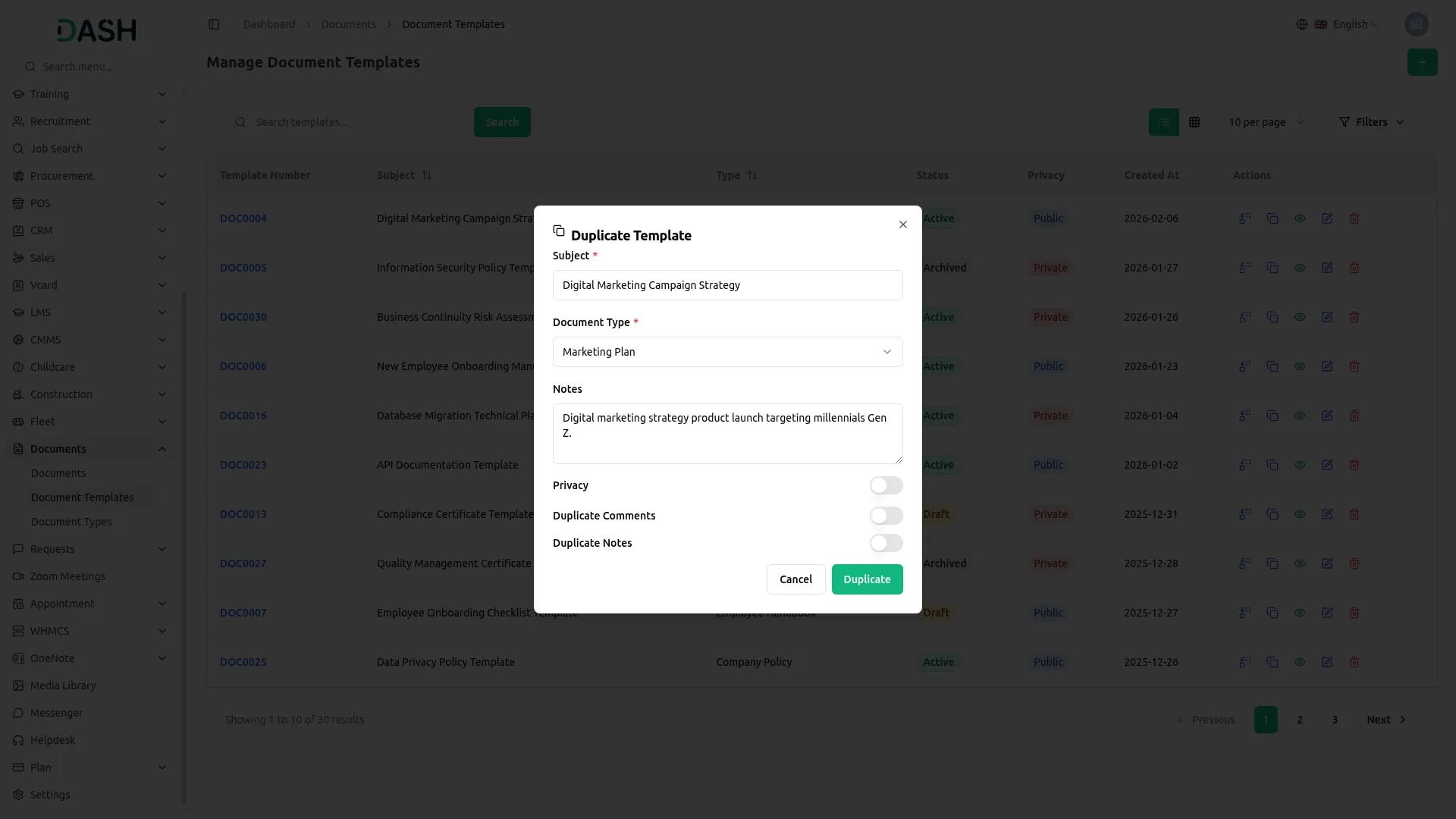This screenshot has width=1456, height=819.
Task: Select the list view layout icon
Action: pos(1163,121)
